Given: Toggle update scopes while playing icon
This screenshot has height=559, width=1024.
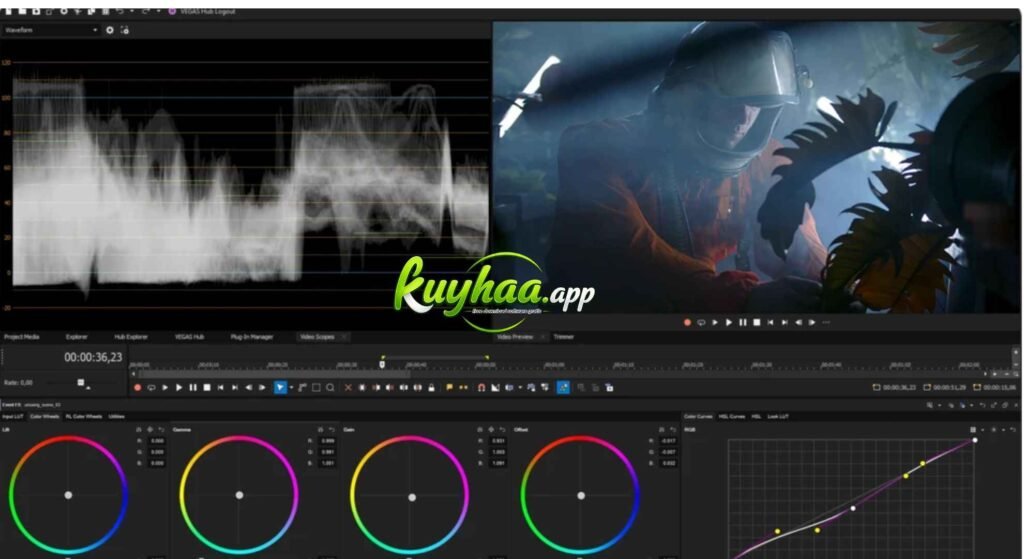Looking at the screenshot, I should [x=125, y=30].
